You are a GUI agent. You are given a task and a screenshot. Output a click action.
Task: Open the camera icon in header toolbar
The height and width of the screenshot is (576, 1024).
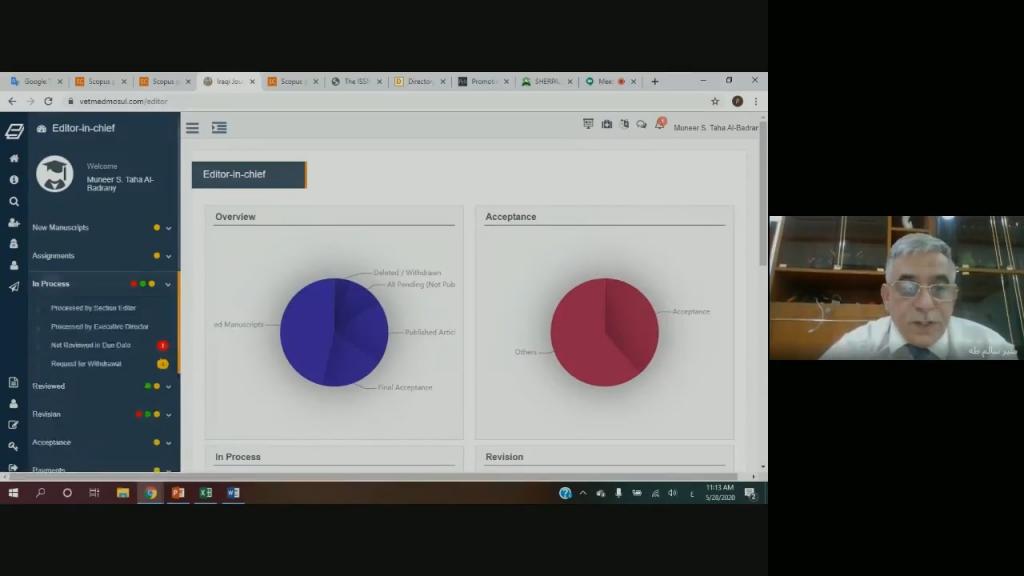(x=606, y=125)
